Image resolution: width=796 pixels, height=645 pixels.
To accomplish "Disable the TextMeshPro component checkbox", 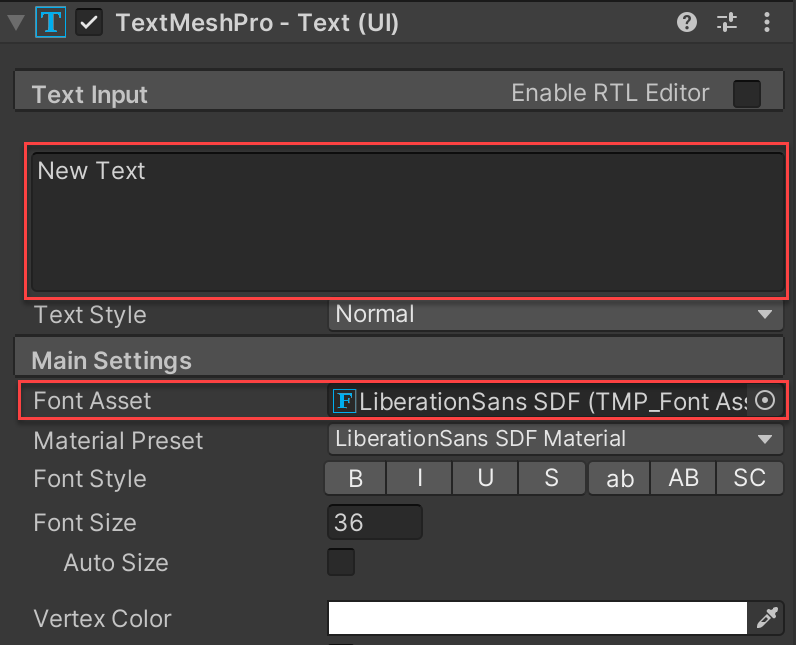I will pyautogui.click(x=89, y=23).
